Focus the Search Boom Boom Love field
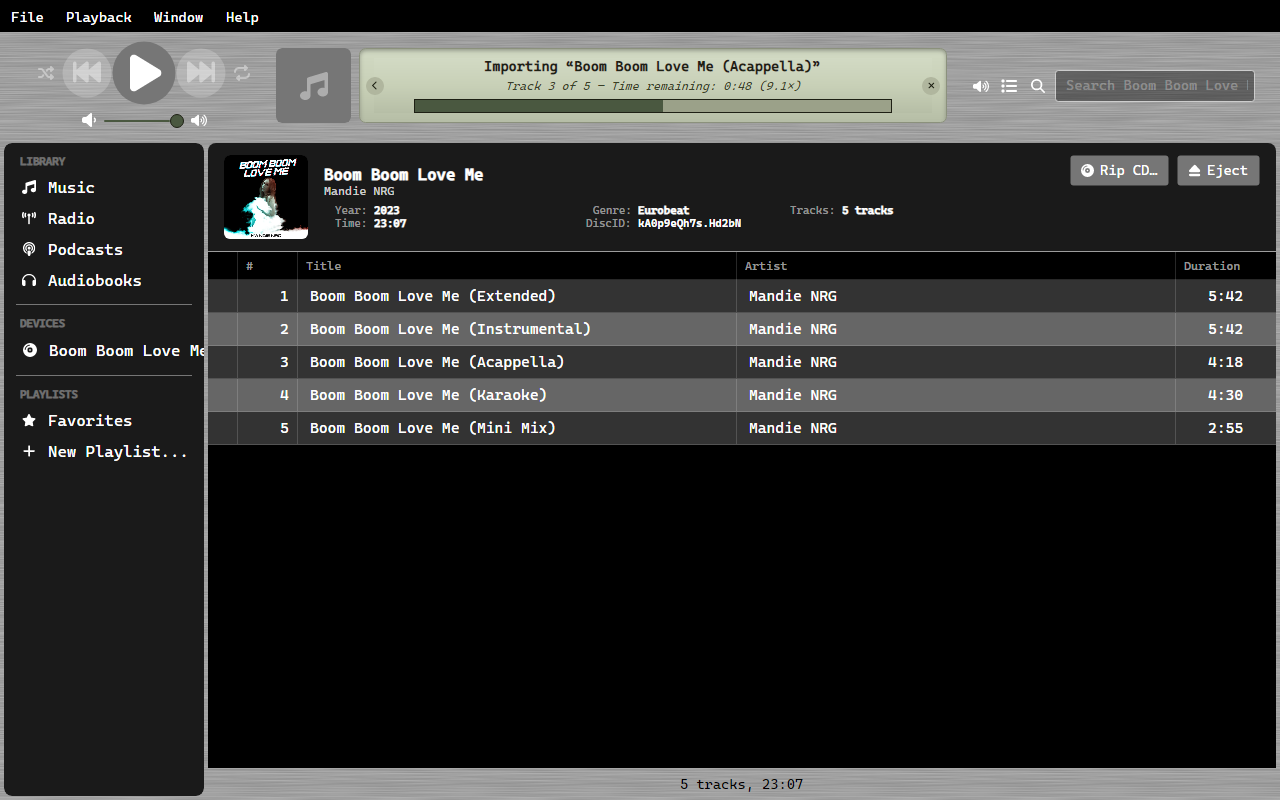This screenshot has height=800, width=1280. coord(1155,86)
